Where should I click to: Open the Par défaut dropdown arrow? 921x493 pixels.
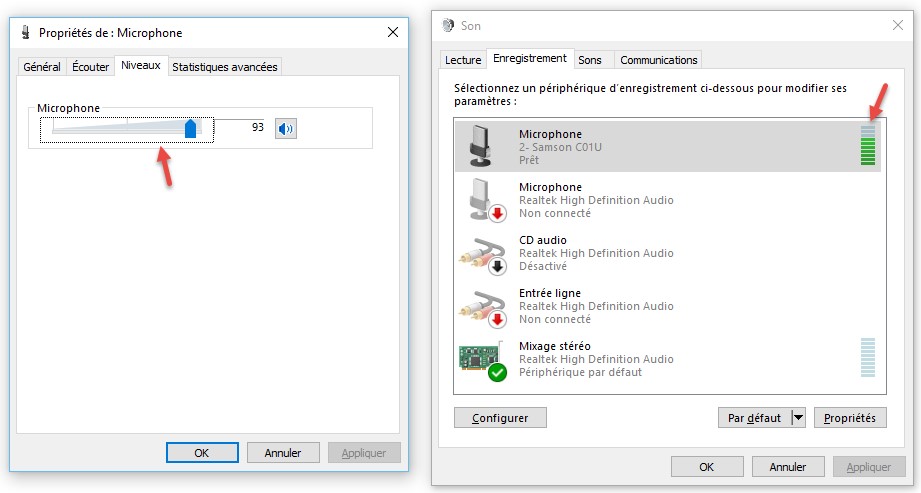(797, 418)
